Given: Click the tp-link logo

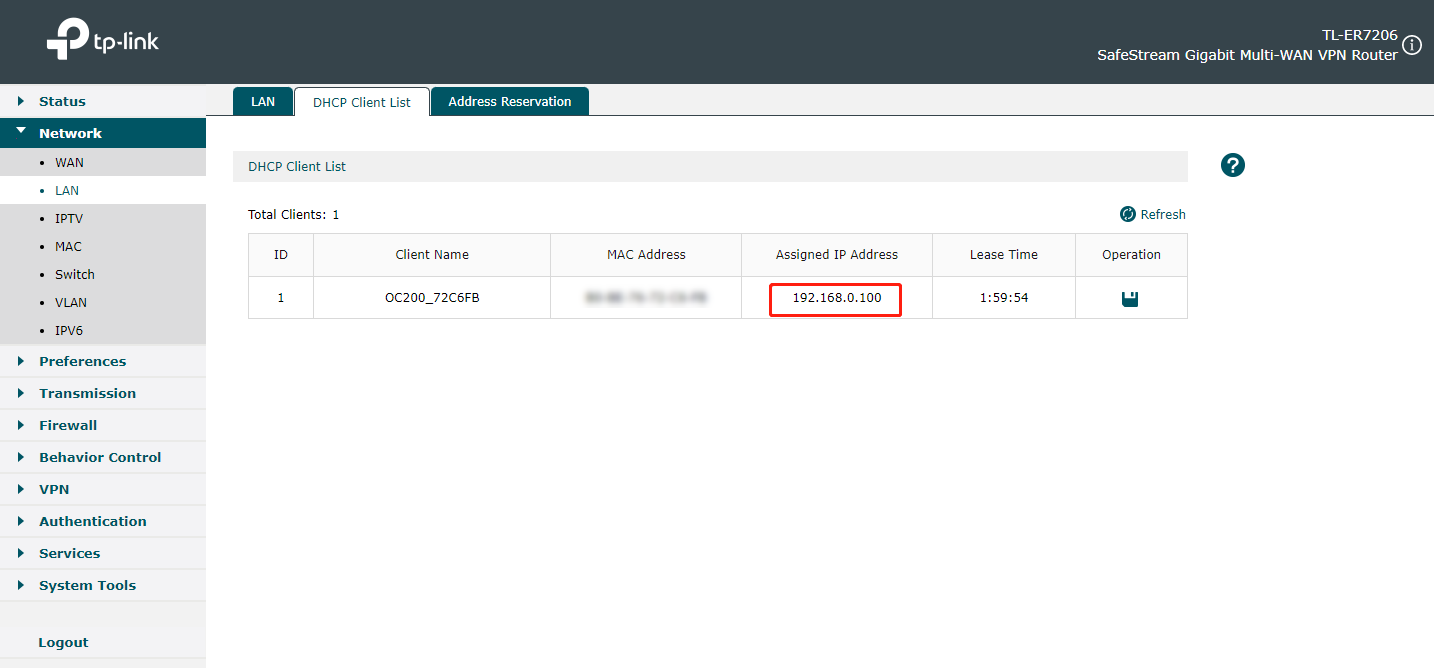Looking at the screenshot, I should (x=101, y=39).
